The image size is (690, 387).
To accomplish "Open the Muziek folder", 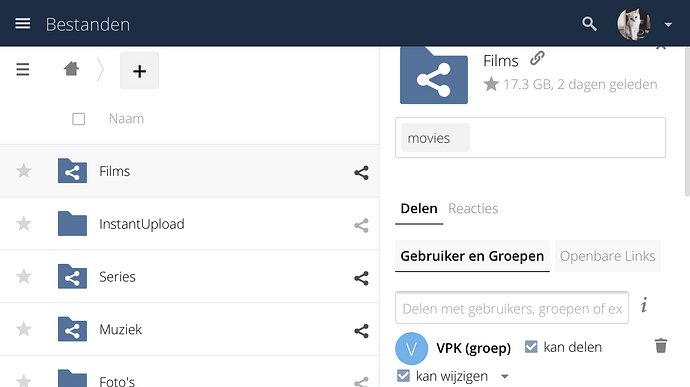I will [x=120, y=329].
